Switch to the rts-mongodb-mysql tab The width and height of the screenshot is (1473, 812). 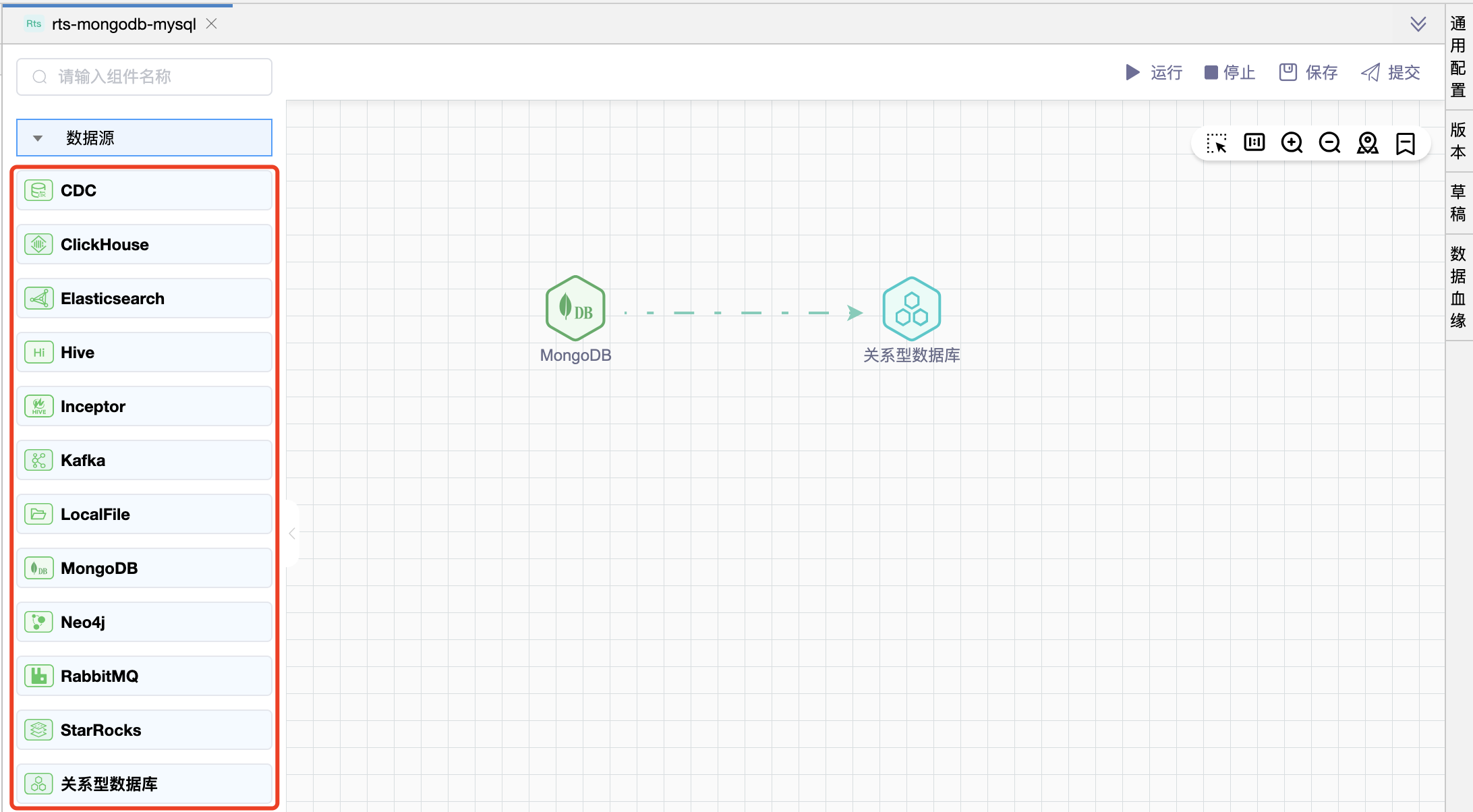tap(124, 24)
